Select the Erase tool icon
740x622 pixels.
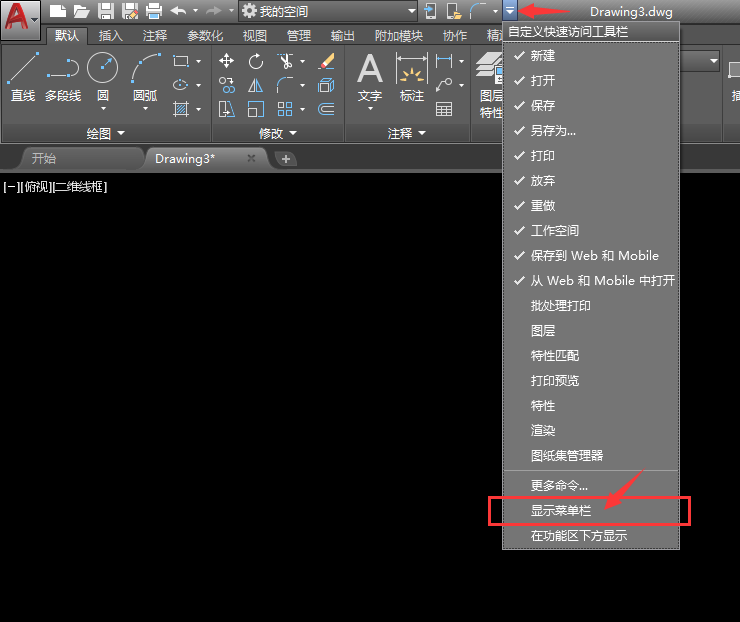point(326,61)
